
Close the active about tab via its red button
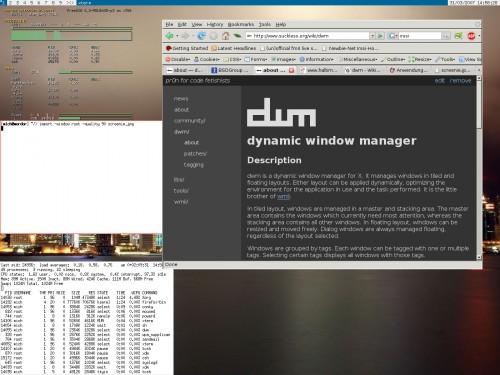[291, 70]
